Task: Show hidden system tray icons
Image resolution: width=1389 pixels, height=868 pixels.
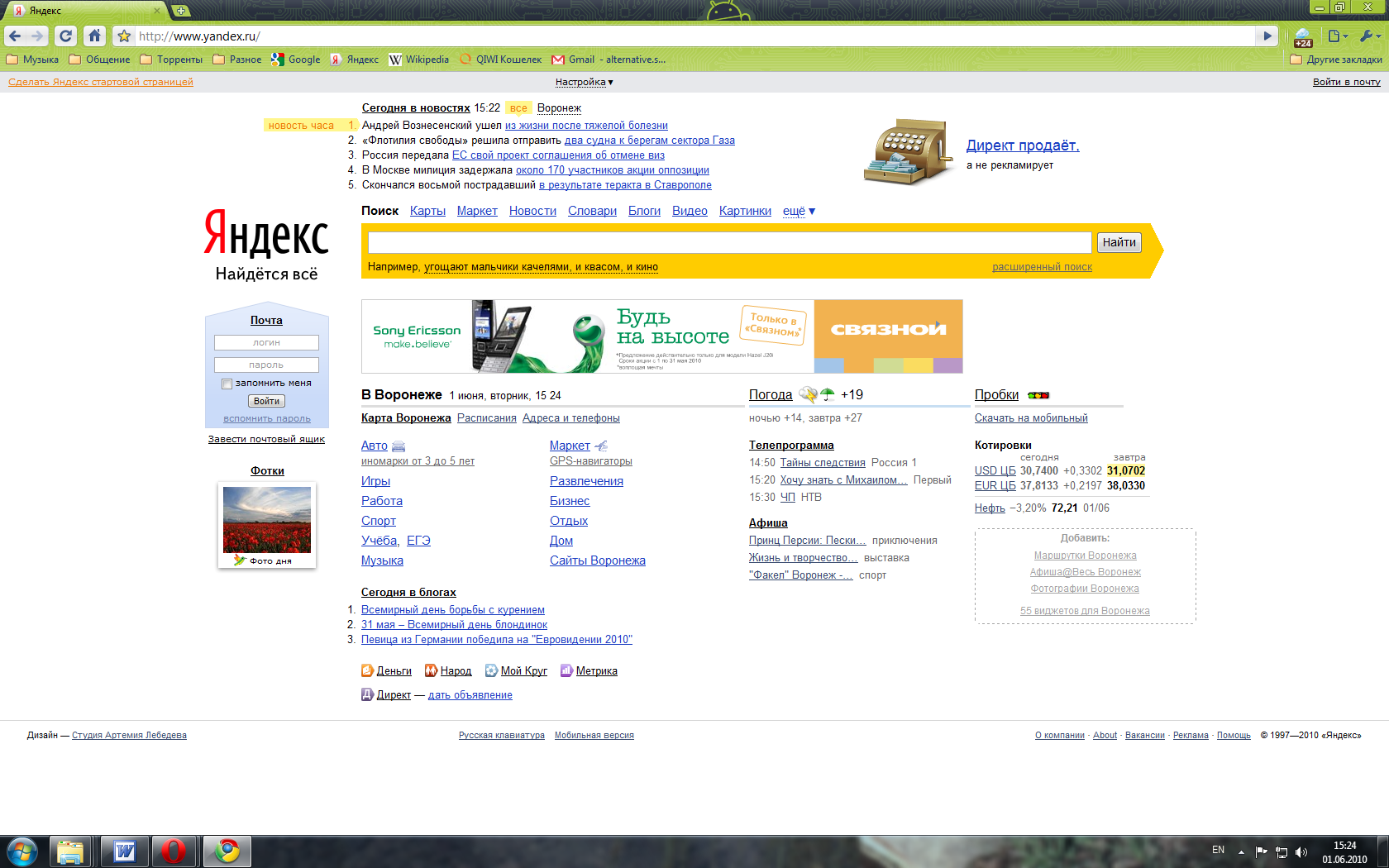Action: coord(1241,851)
